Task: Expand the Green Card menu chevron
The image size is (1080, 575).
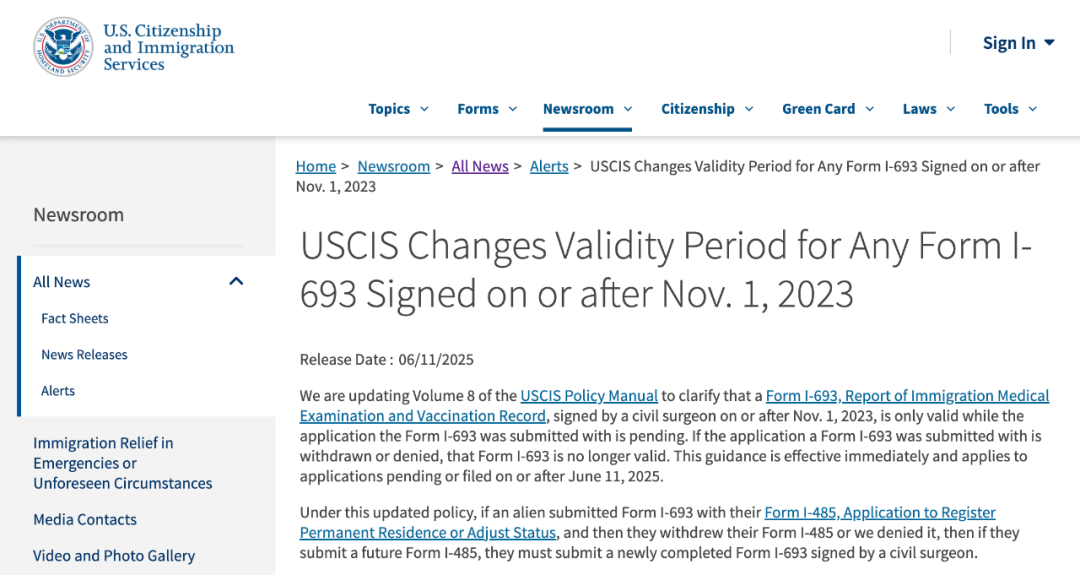Action: pos(869,109)
